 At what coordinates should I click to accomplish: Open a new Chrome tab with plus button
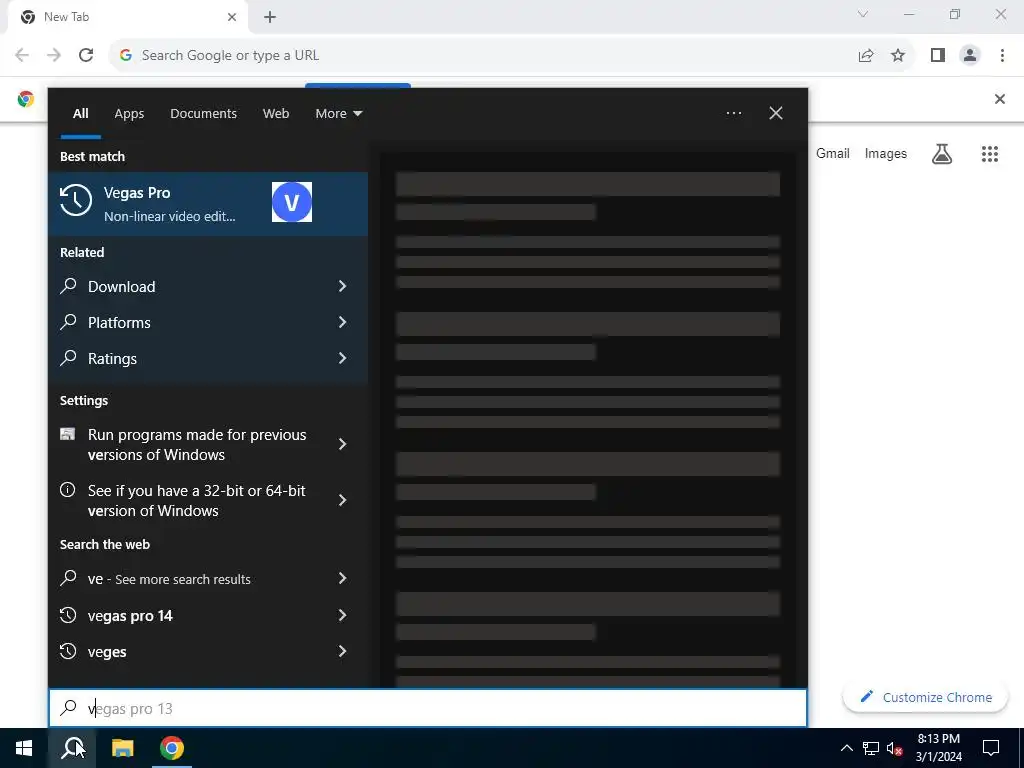coord(270,17)
